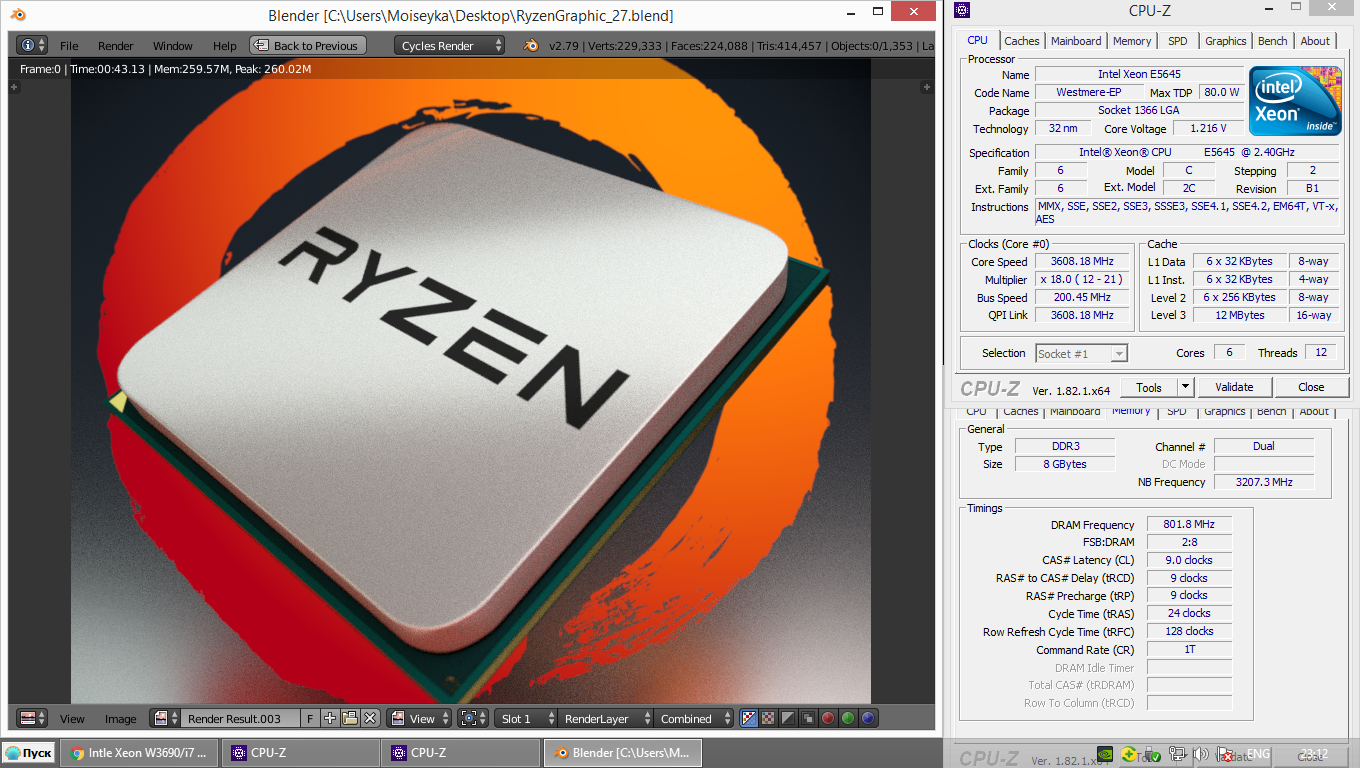The image size is (1360, 768).
Task: Click the 128 clocks tRFC value
Action: point(1189,632)
